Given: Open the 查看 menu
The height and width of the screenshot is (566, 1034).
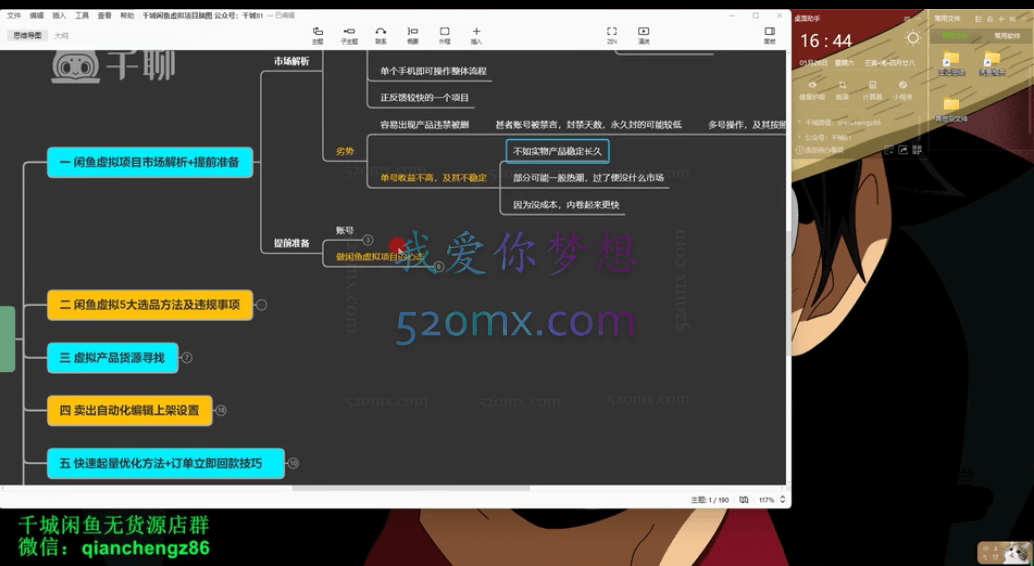Looking at the screenshot, I should pyautogui.click(x=104, y=15).
